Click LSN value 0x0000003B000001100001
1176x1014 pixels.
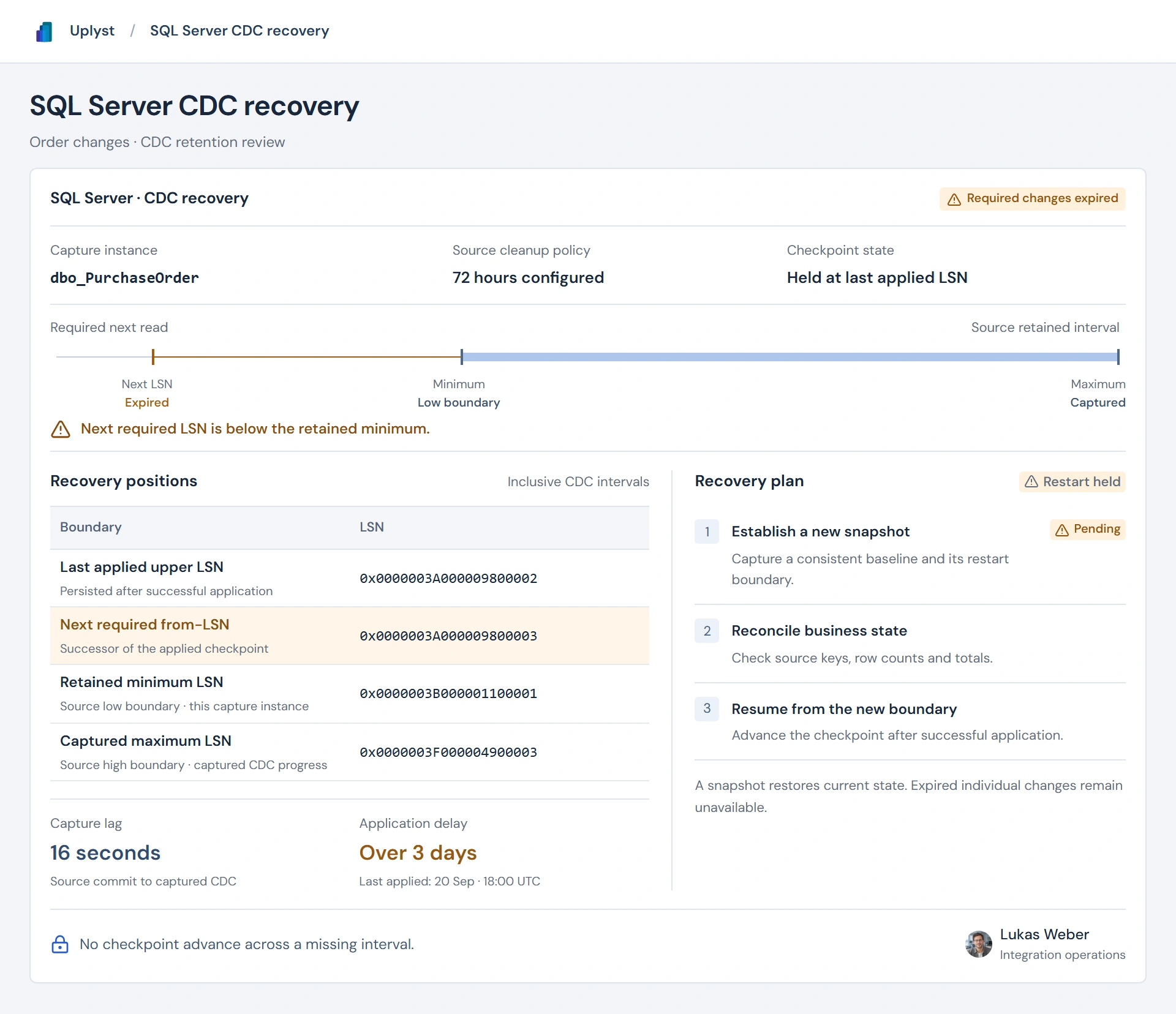click(448, 694)
